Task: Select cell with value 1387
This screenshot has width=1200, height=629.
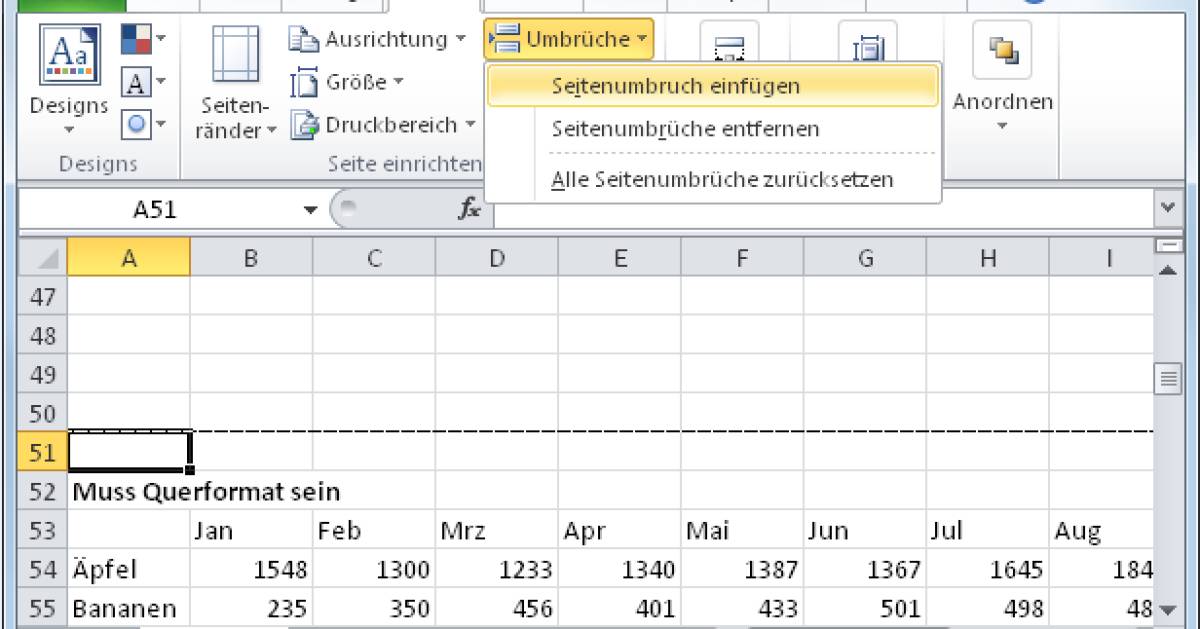Action: 742,570
